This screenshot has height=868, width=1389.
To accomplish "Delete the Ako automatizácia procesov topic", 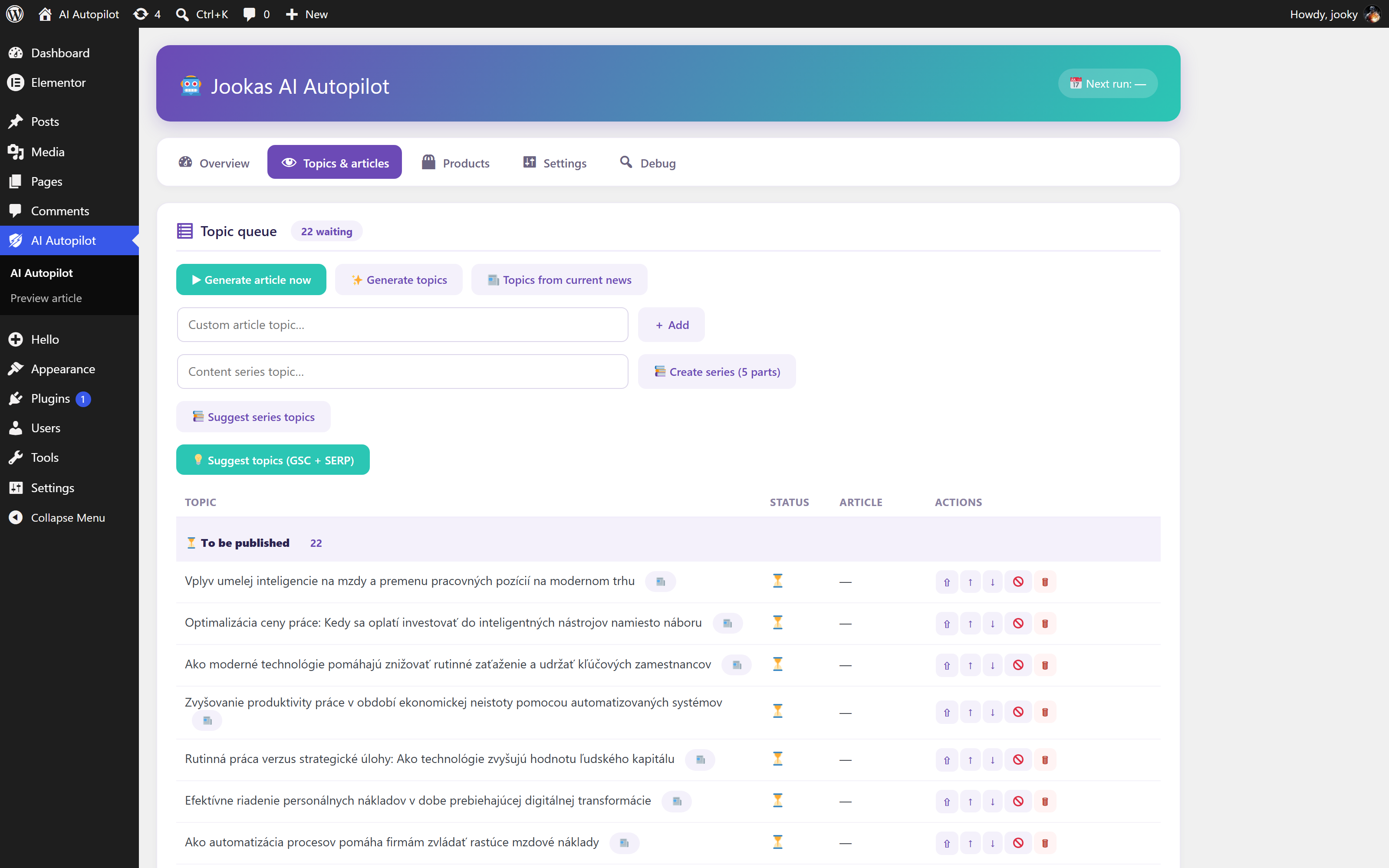I will 1045,843.
